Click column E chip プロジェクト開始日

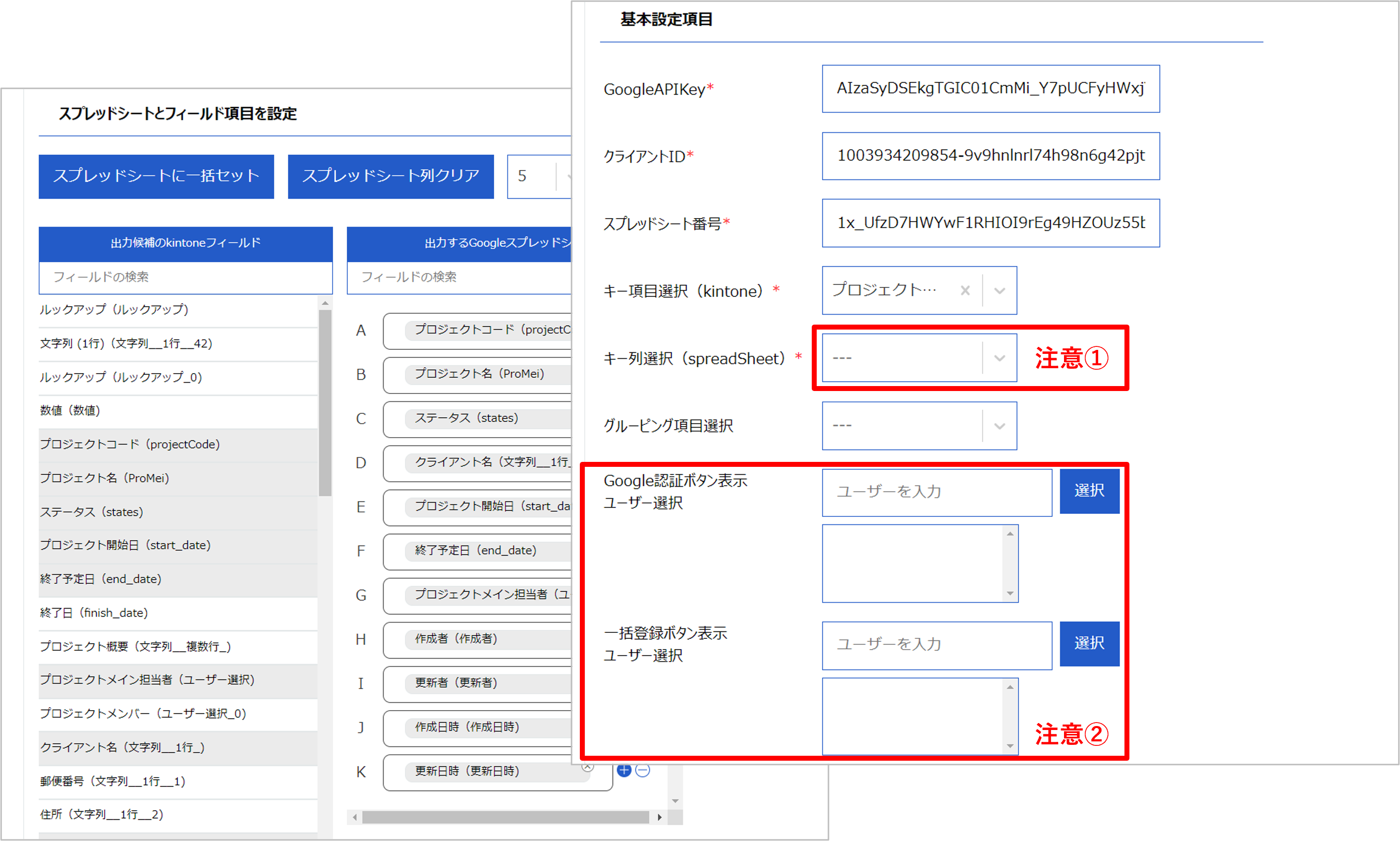click(488, 506)
